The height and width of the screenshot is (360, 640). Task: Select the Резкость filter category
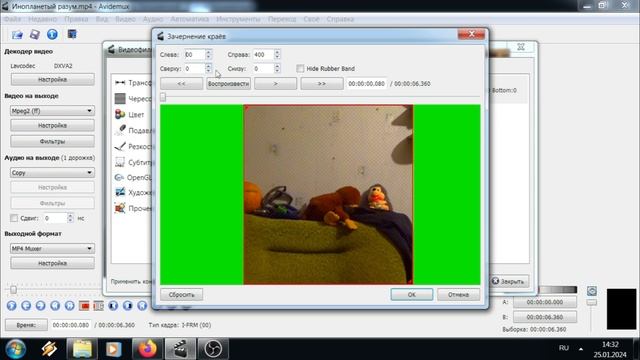(133, 147)
